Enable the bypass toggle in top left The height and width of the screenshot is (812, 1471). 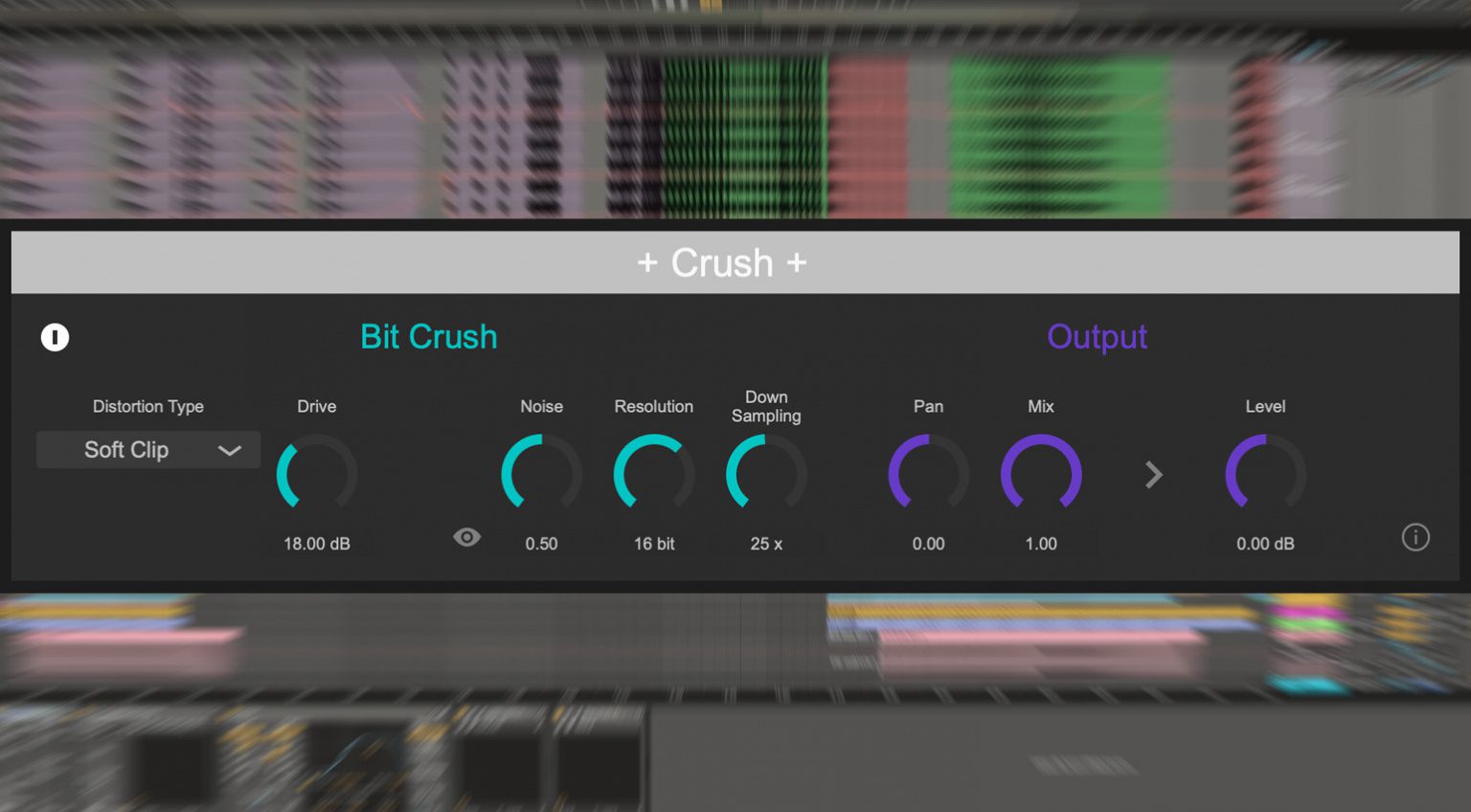(55, 338)
